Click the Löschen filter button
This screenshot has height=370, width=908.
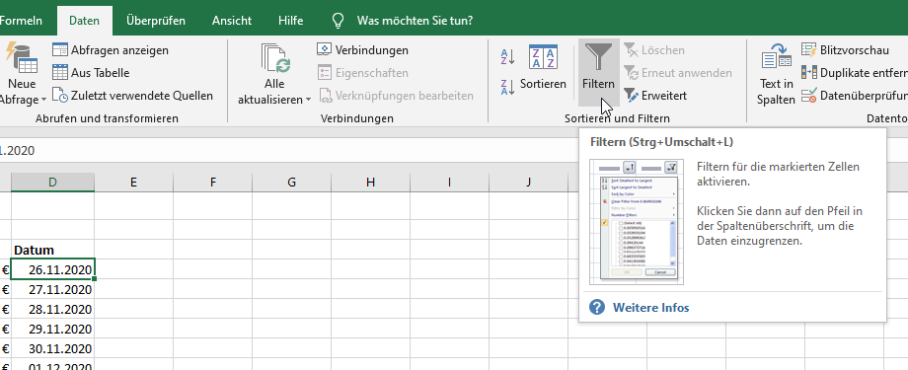tap(654, 50)
